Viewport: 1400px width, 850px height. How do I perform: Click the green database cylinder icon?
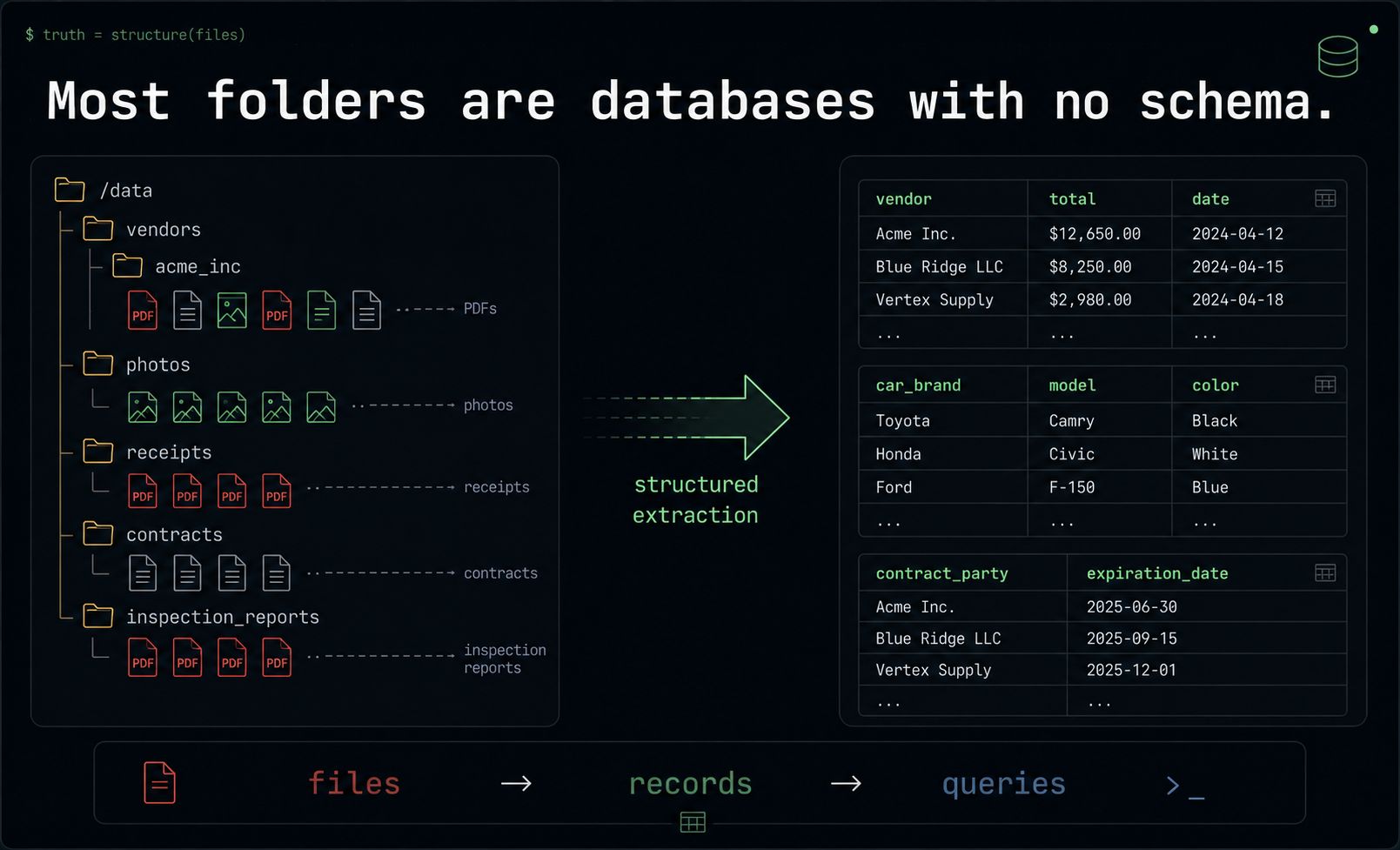point(1337,57)
